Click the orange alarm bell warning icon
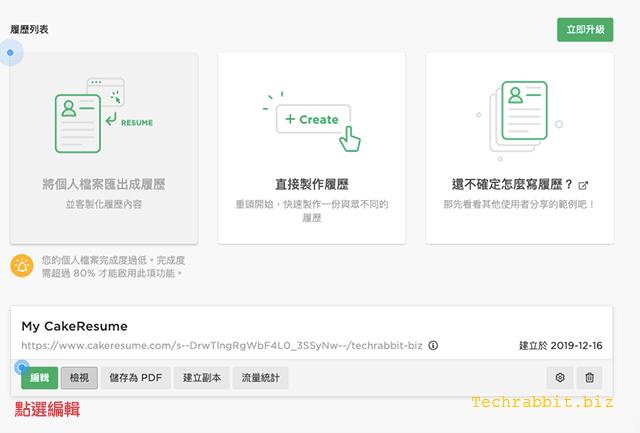The width and height of the screenshot is (640, 433). (x=22, y=266)
